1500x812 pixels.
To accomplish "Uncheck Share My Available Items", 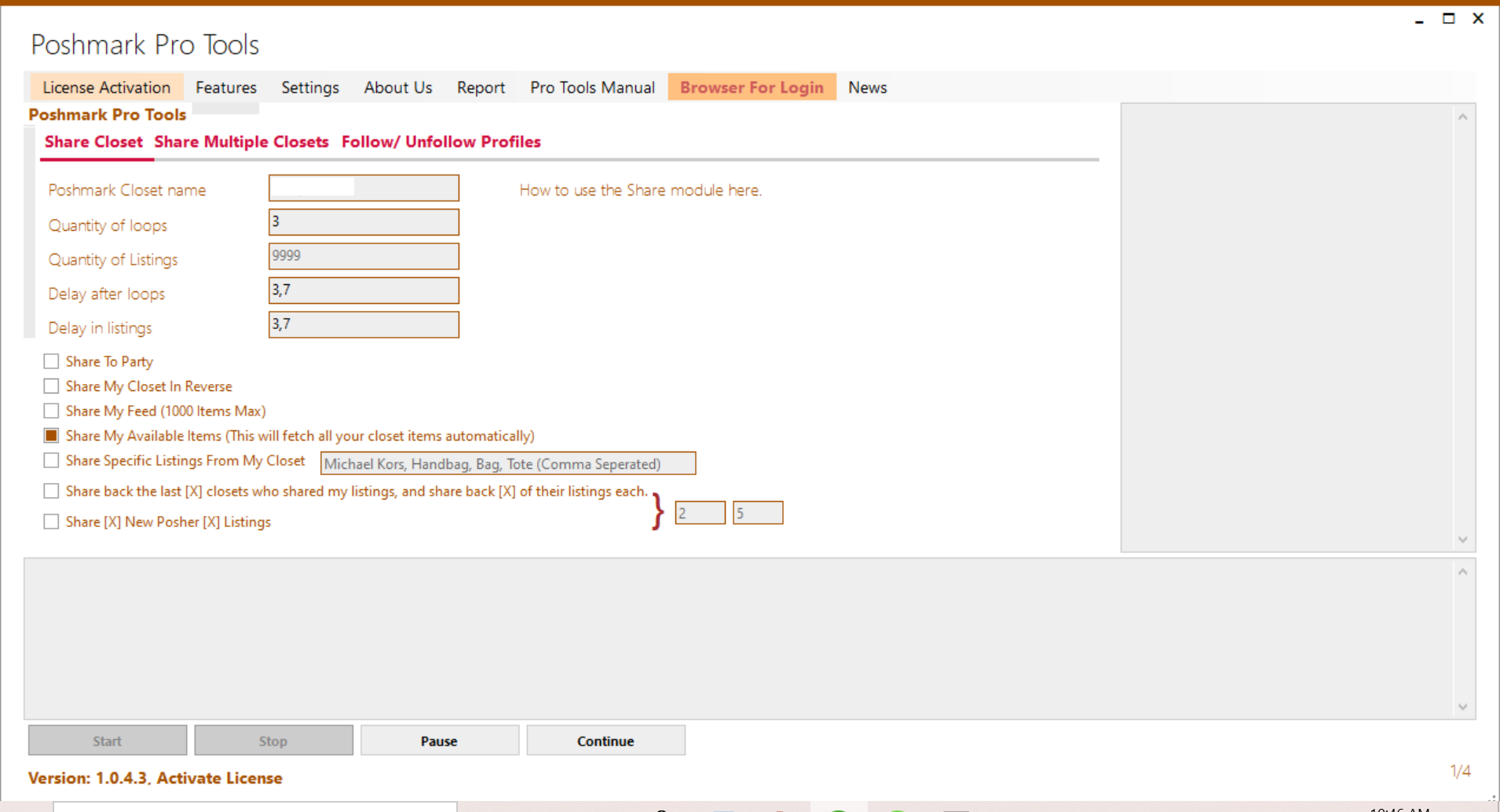I will tap(51, 436).
